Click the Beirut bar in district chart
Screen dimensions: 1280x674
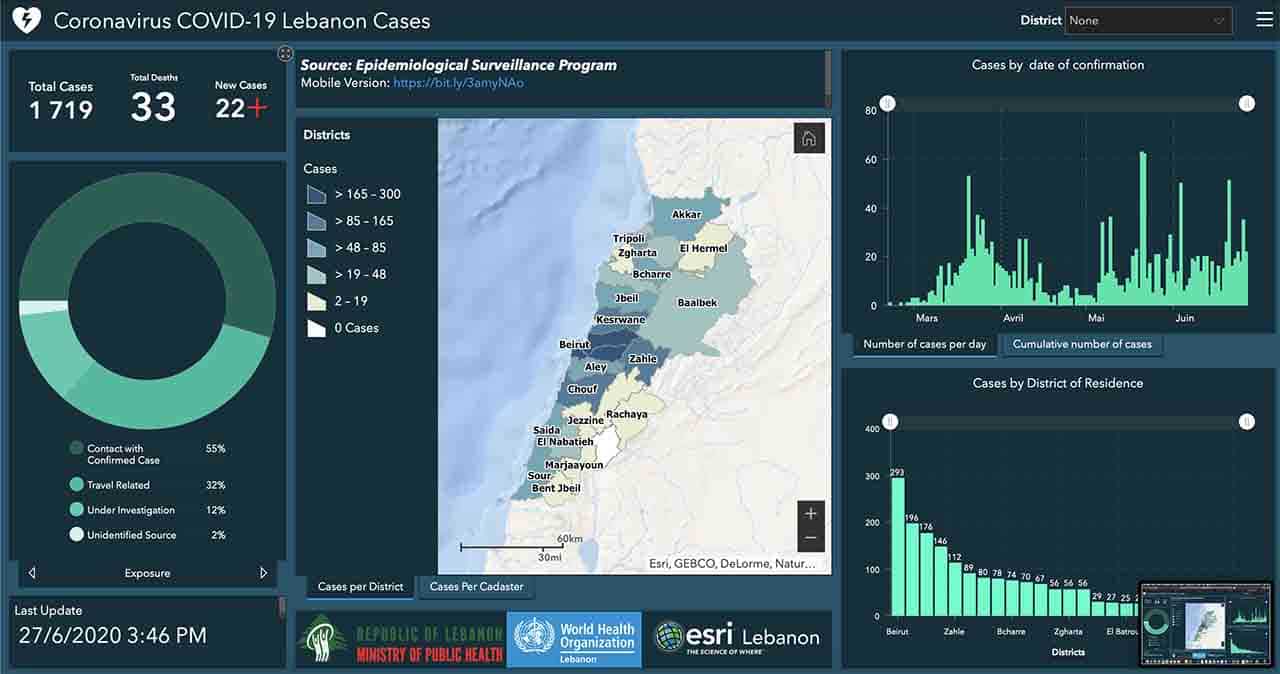click(x=897, y=546)
